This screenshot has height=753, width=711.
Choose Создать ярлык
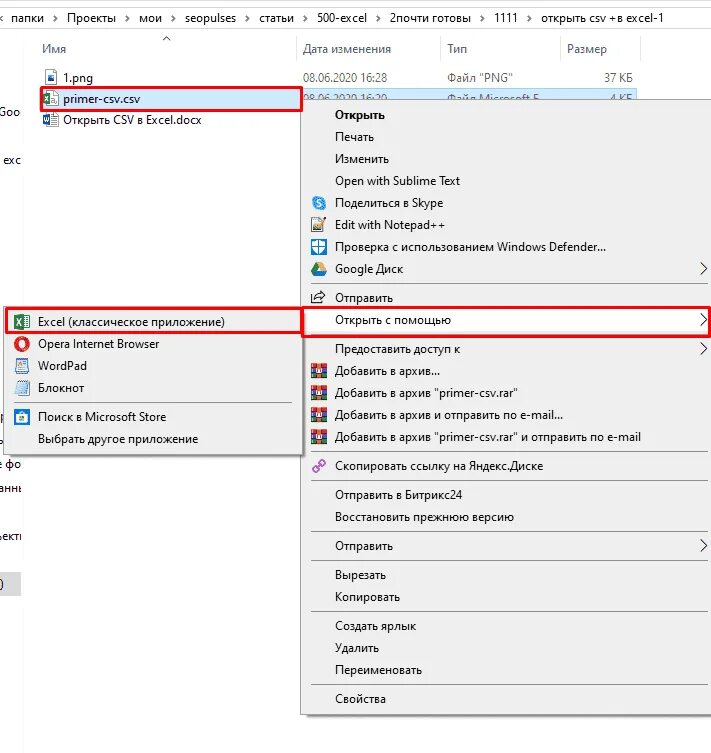pyautogui.click(x=375, y=626)
